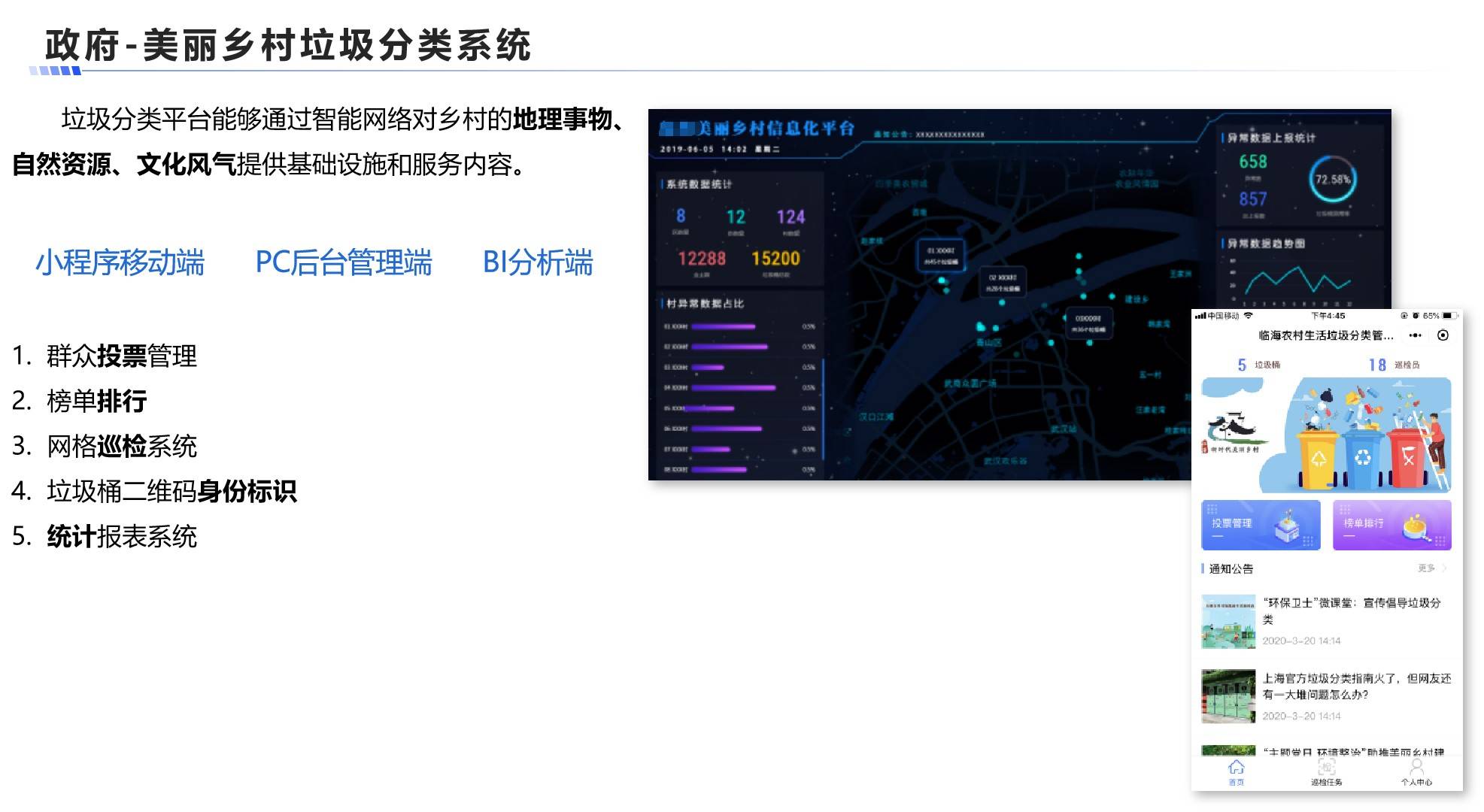Viewport: 1484px width, 812px height.
Task: Click the 上海官方垃圾分类 article thumbnail
Action: pos(1228,696)
